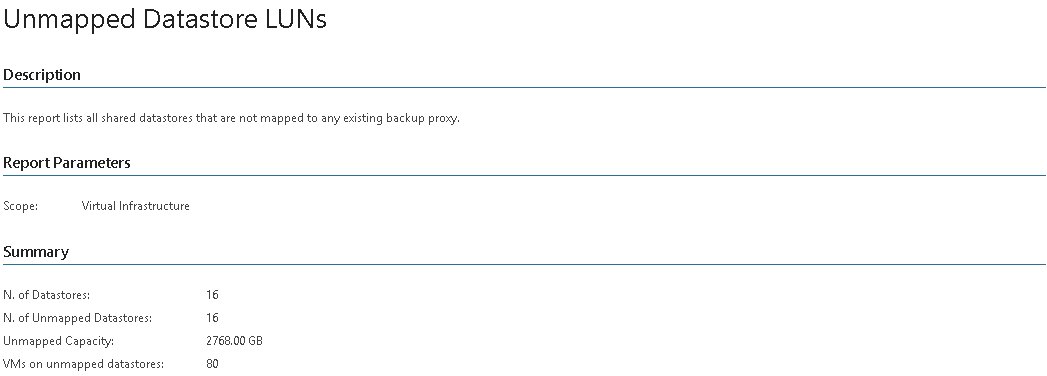Select the N. of Datastores label
This screenshot has height=376, width=1047.
pyautogui.click(x=47, y=295)
